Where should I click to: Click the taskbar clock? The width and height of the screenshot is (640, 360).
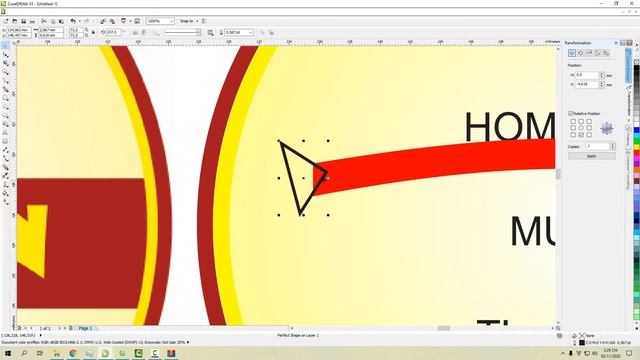[x=610, y=353]
